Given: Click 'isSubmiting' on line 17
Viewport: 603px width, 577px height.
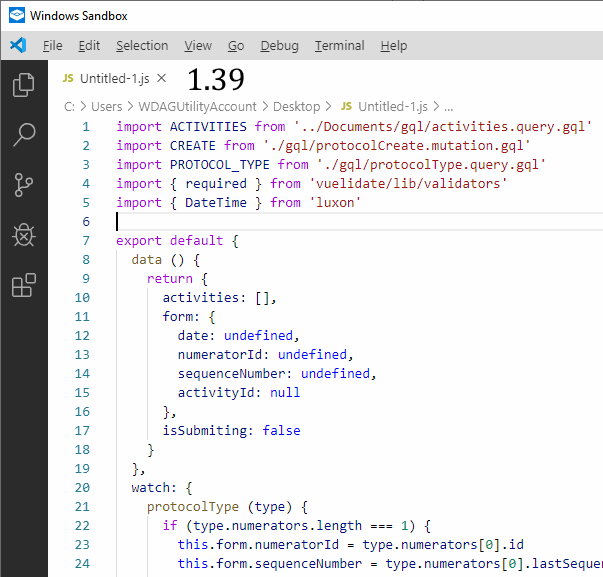Looking at the screenshot, I should (x=204, y=431).
